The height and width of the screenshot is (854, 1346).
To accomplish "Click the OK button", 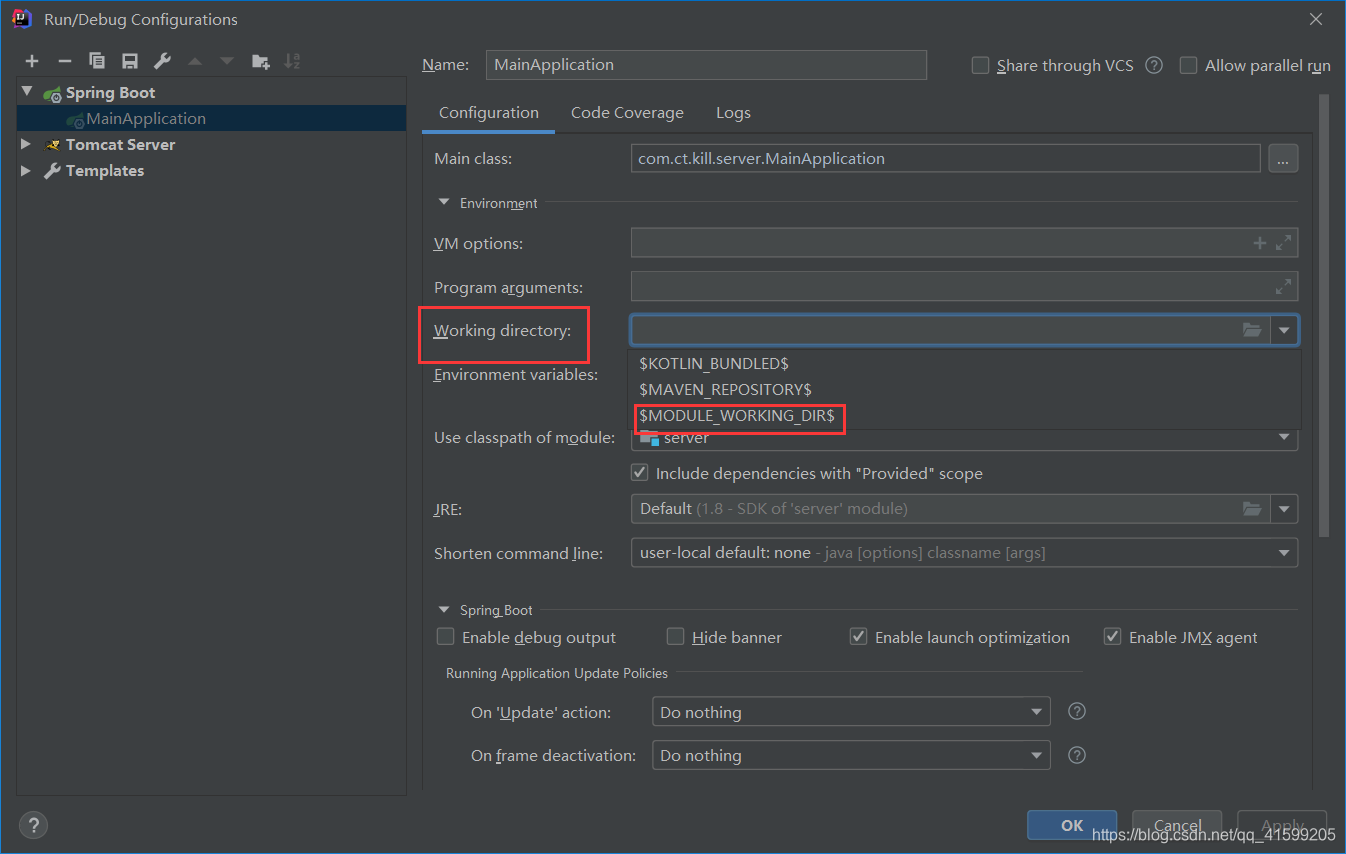I will click(x=1072, y=825).
